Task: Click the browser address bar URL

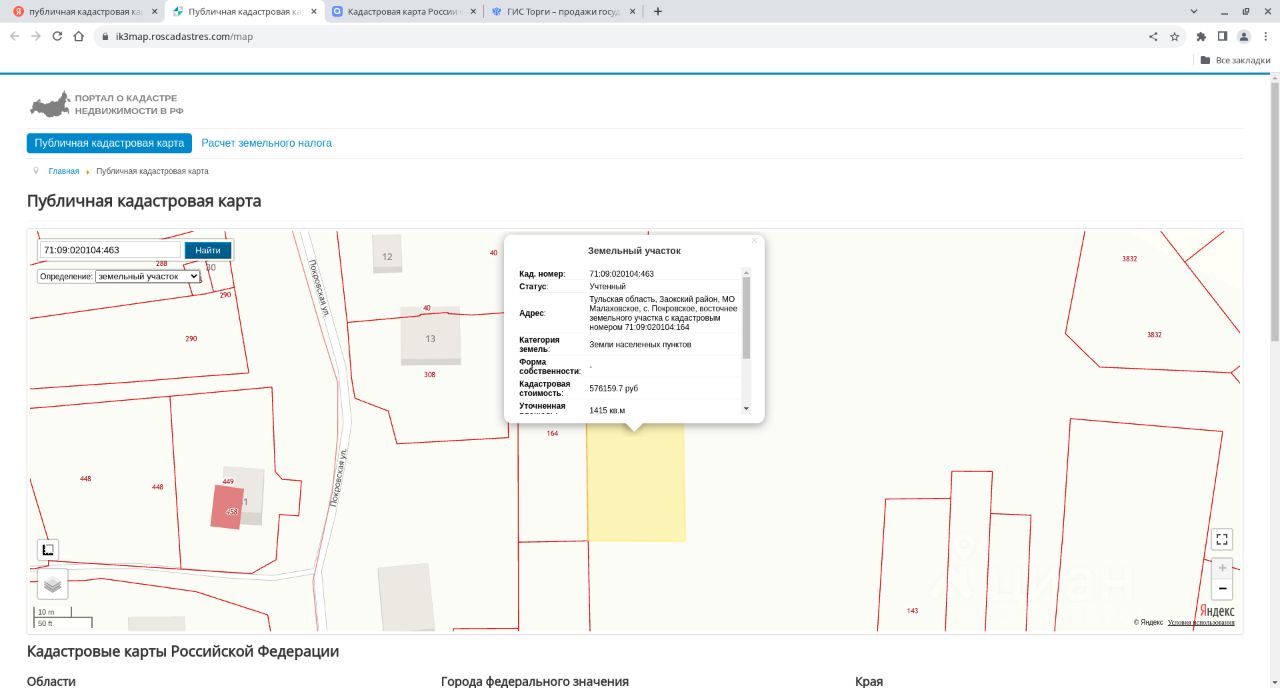Action: (185, 36)
